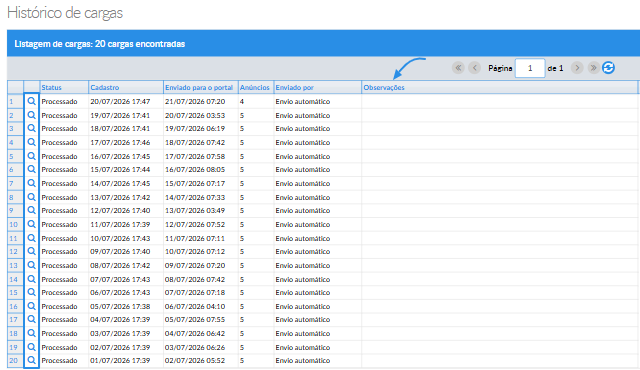Click Anúncios value 4 in first row
The width and height of the screenshot is (640, 370).
(242, 101)
